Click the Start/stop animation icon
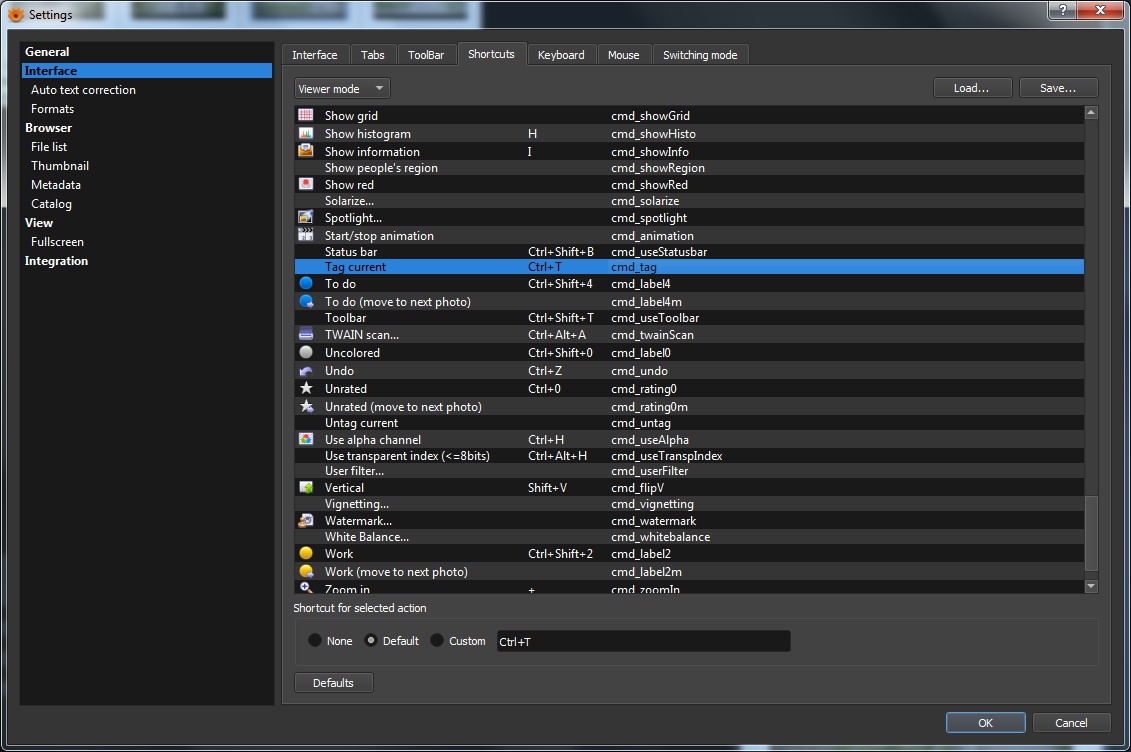Screen dimensions: 1131x752 point(306,236)
